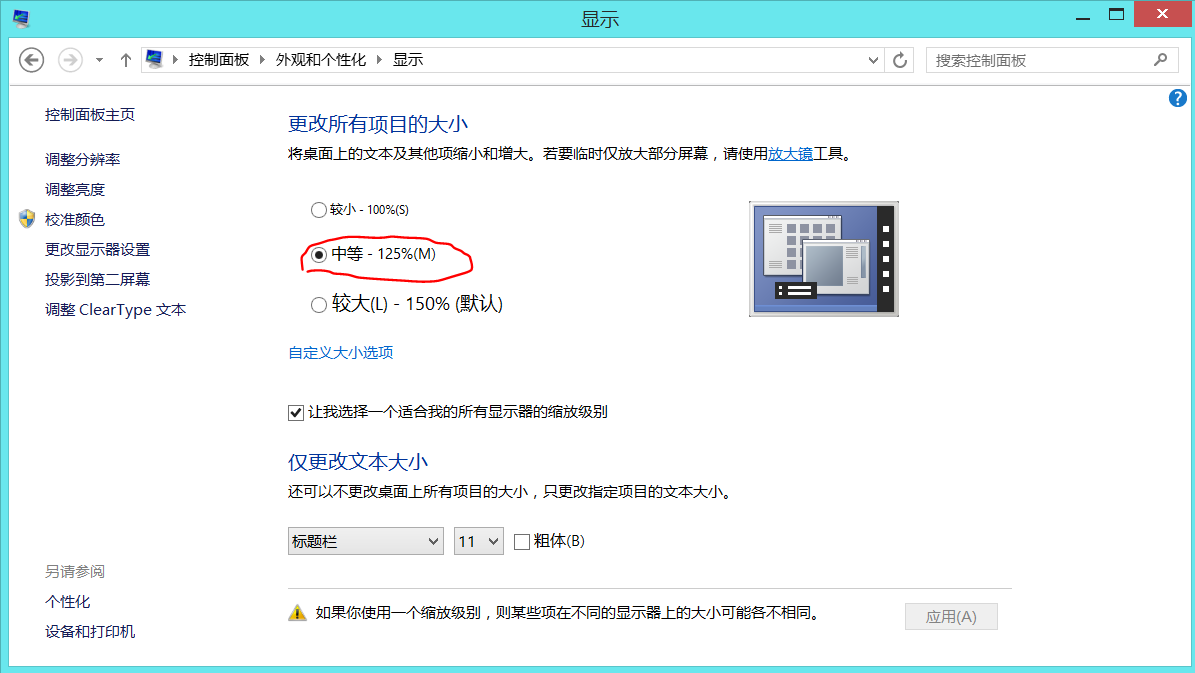This screenshot has height=673, width=1195.
Task: Click the computer icon in the address bar
Action: pyautogui.click(x=155, y=59)
